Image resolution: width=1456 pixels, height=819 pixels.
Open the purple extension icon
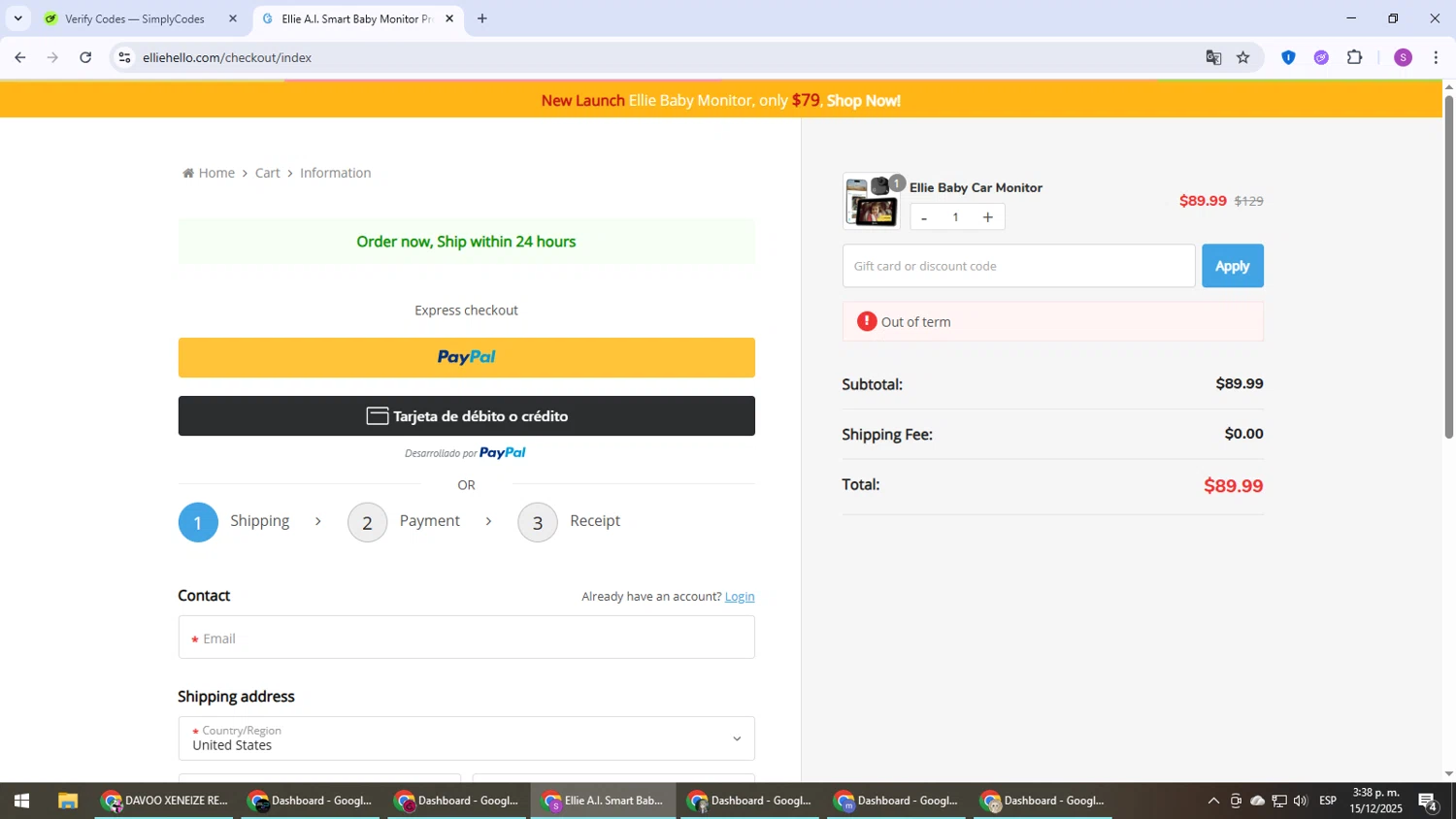point(1321,58)
